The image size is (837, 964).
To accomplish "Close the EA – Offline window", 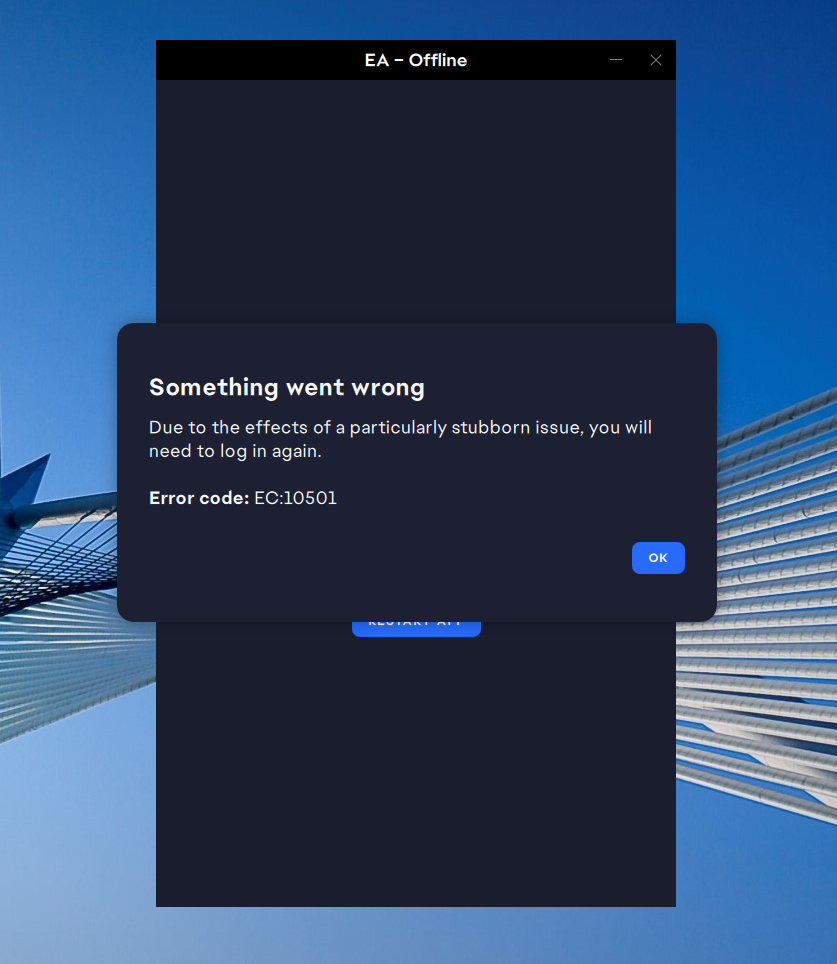I will [656, 60].
